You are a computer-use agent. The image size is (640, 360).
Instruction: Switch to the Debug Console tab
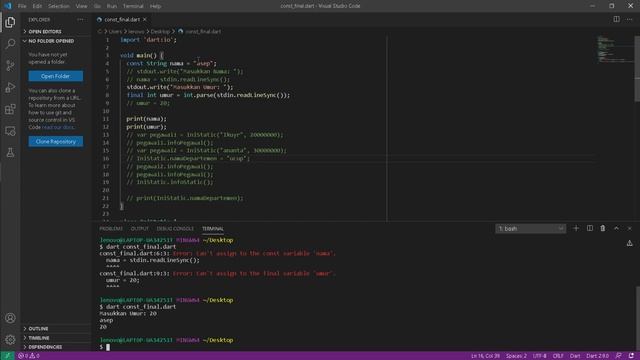175,229
